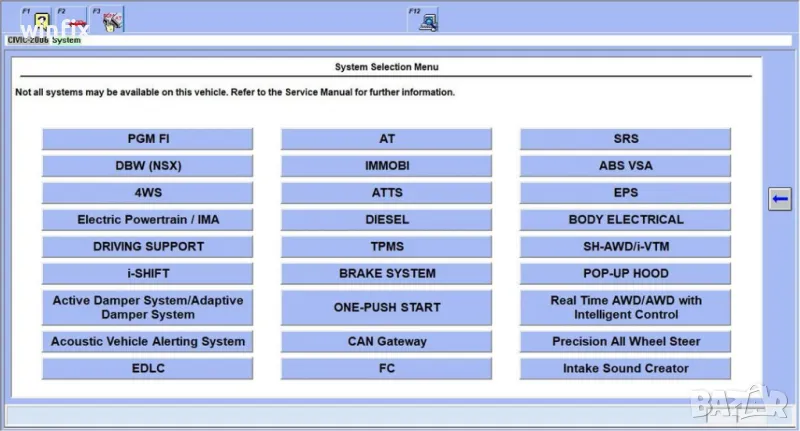Click the BRAKE SYSTEM button

pyautogui.click(x=386, y=274)
